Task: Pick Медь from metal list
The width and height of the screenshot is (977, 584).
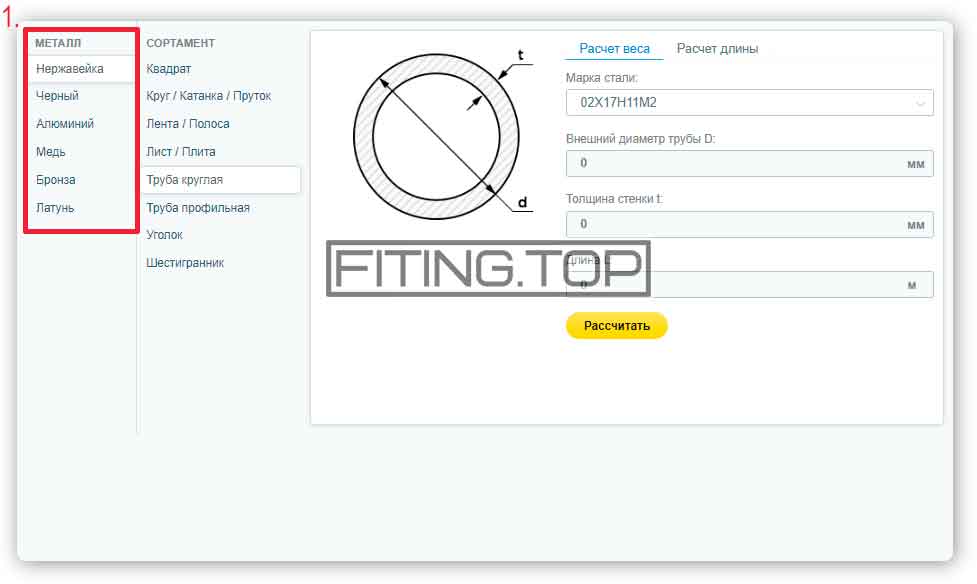Action: [x=50, y=151]
